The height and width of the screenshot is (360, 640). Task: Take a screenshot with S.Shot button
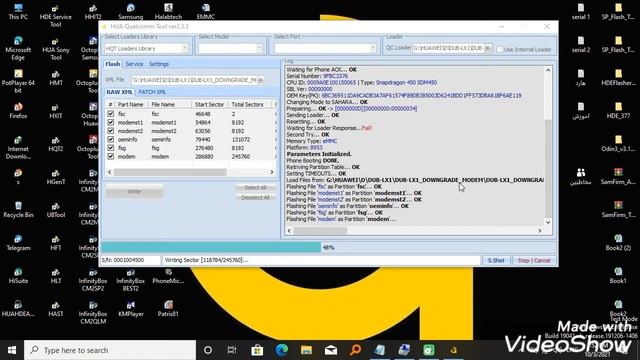496,260
